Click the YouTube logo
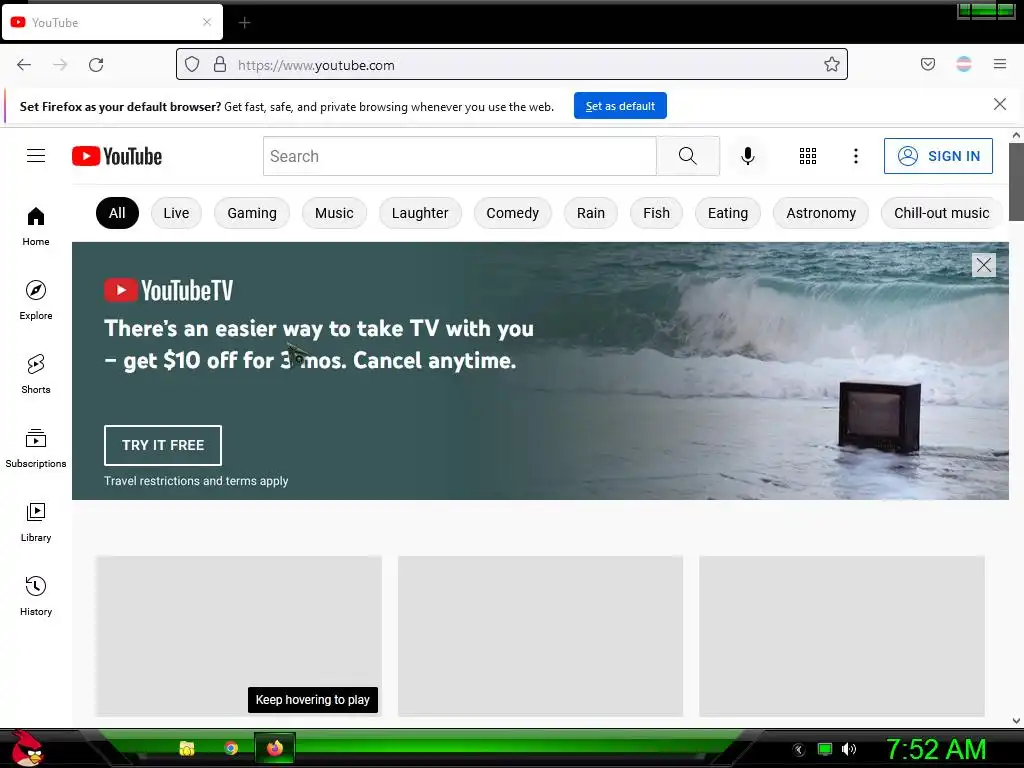Screen dimensions: 1024x768 117,156
